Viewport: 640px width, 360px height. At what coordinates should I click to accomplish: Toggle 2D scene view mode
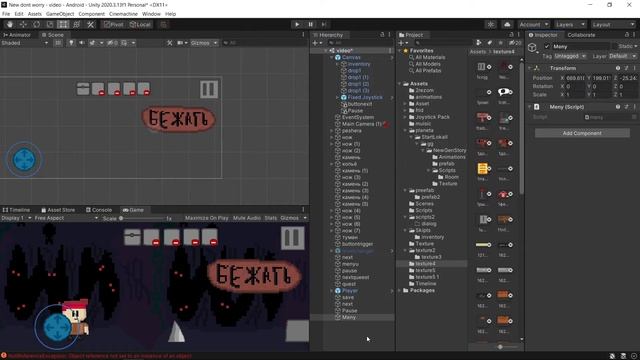tap(58, 43)
